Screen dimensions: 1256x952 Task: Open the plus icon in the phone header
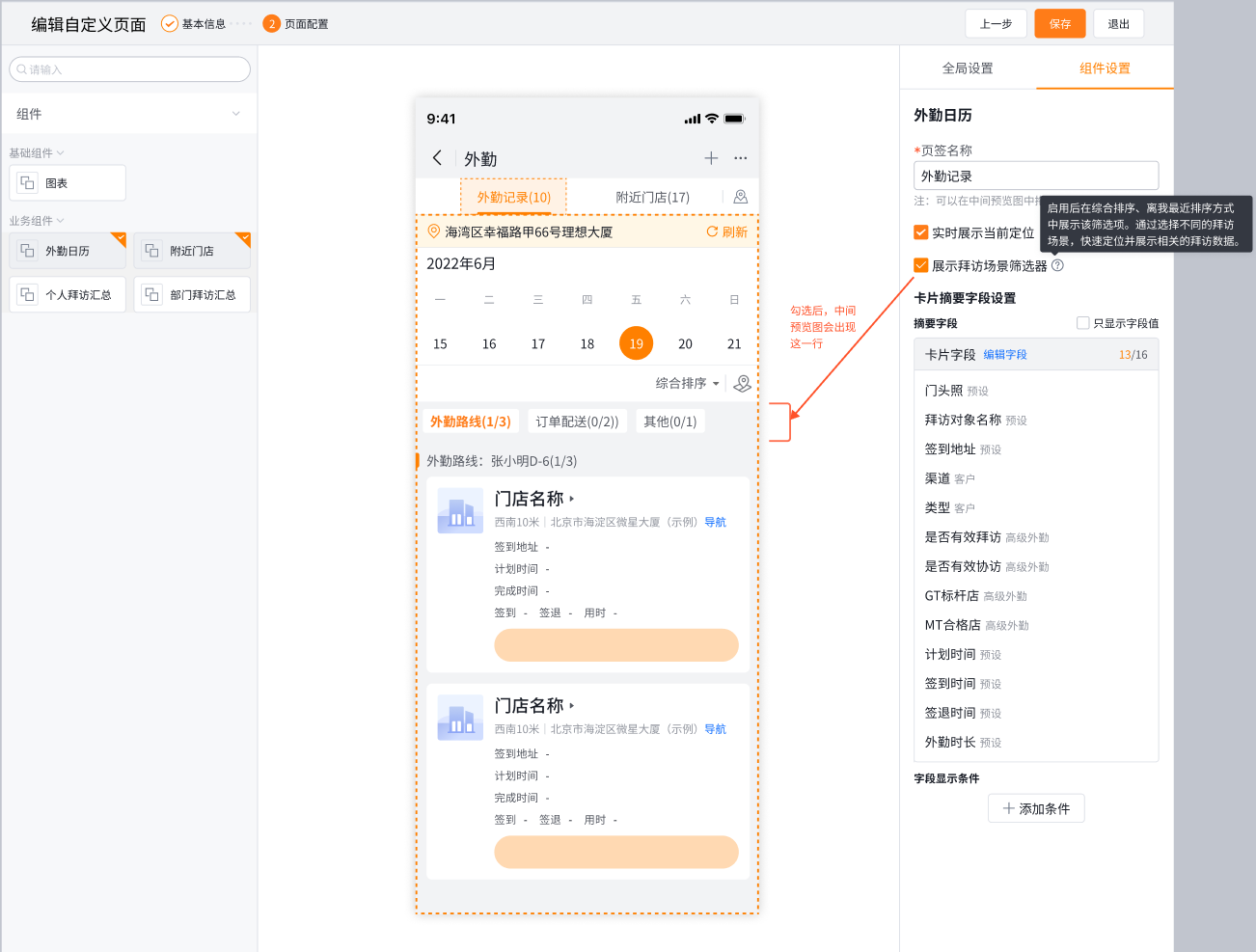[710, 157]
